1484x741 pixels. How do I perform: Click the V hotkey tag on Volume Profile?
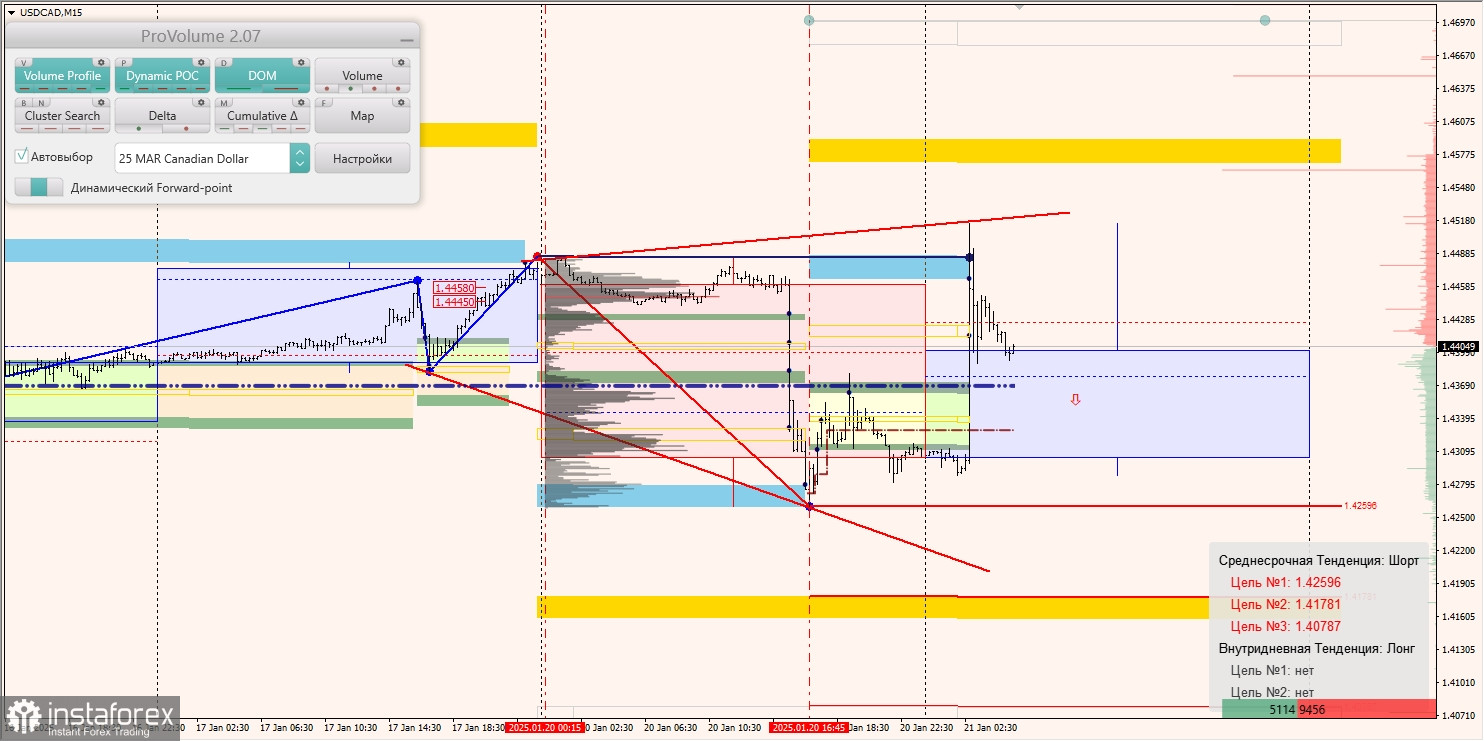point(24,63)
